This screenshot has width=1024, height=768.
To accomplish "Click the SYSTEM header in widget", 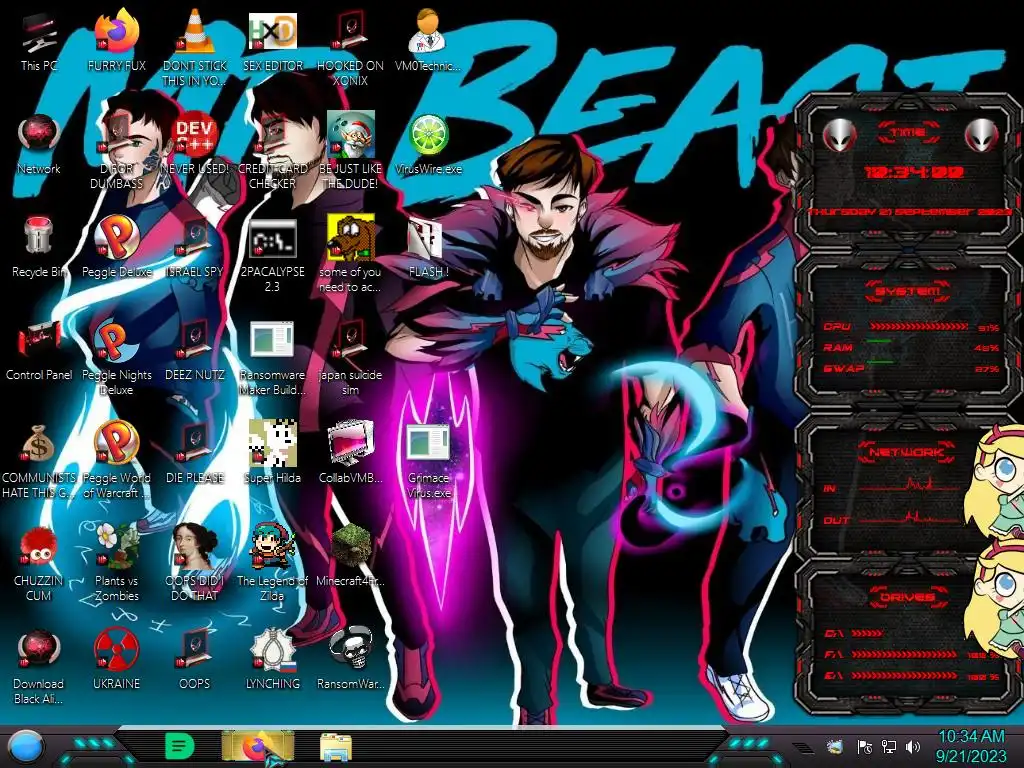I will (x=908, y=291).
